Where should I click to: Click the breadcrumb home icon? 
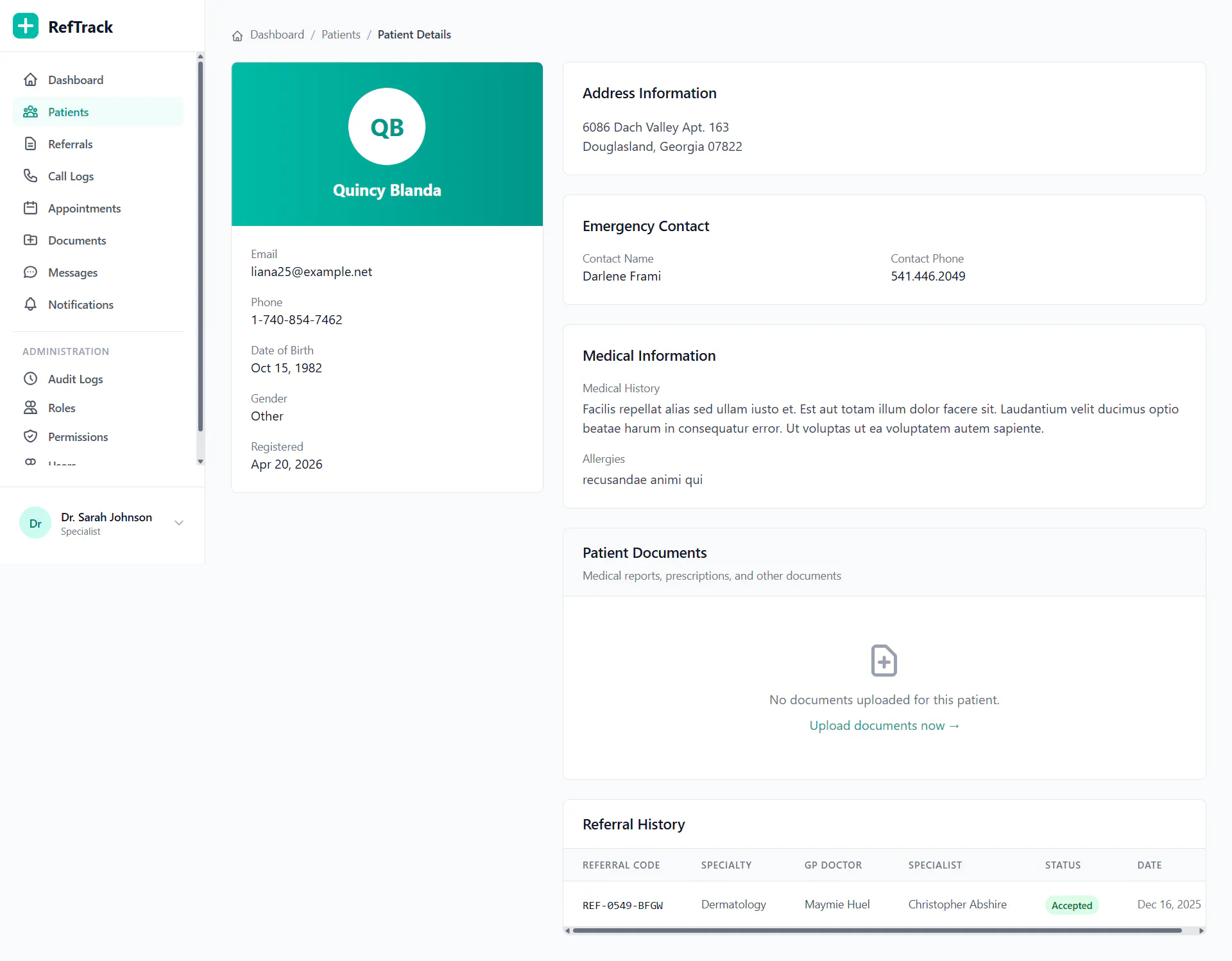237,35
